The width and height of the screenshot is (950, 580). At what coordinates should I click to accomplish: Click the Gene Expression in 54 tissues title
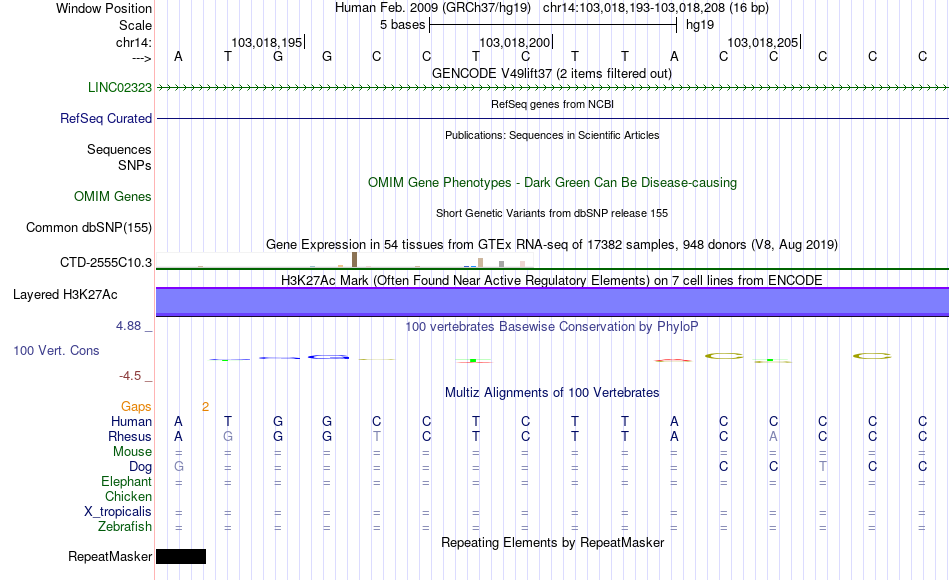click(552, 244)
